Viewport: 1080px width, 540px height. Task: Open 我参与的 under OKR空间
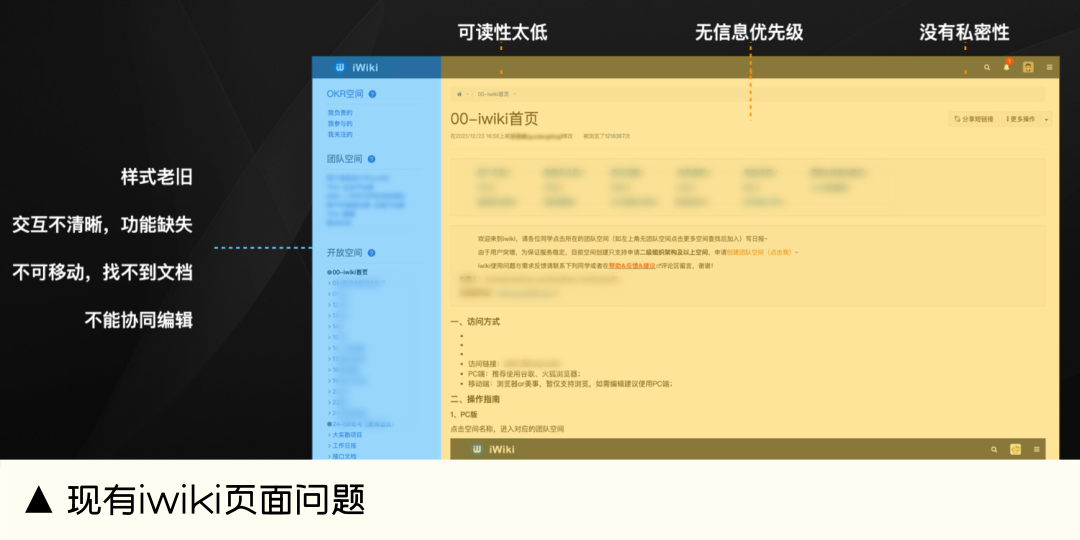340,123
